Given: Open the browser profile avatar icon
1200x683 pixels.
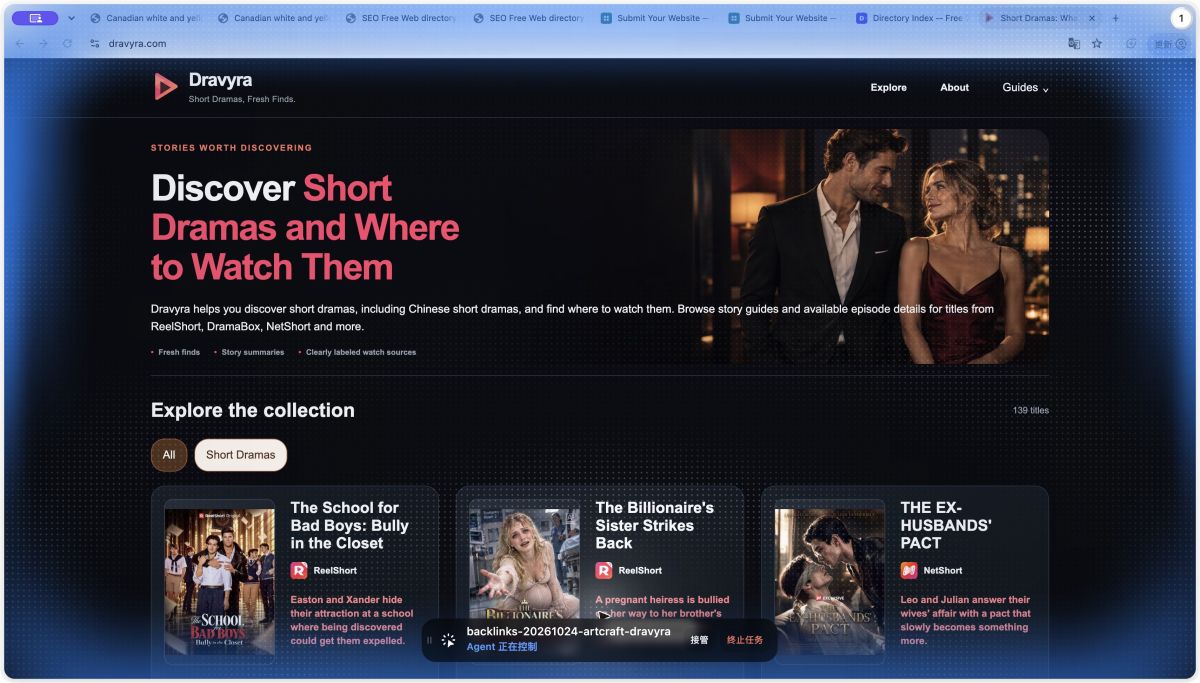Looking at the screenshot, I should point(1180,44).
